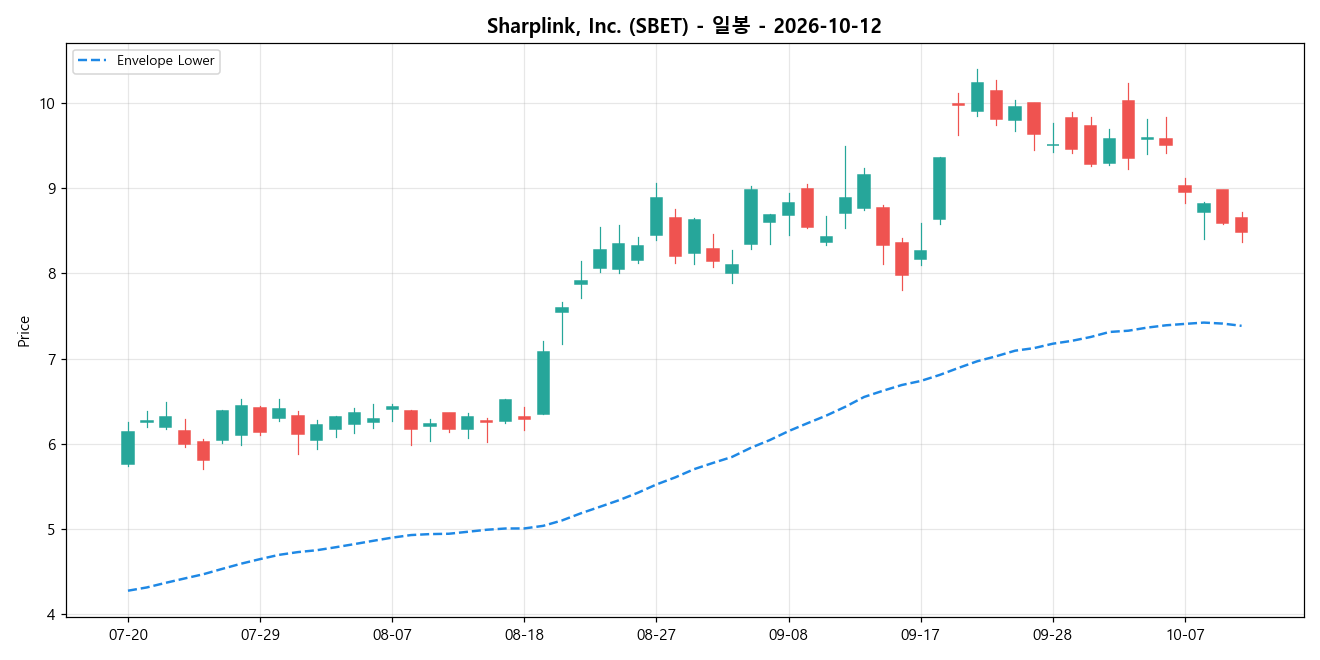The width and height of the screenshot is (1320, 660).
Task: Click the green candle at 08-27
Action: 656,216
